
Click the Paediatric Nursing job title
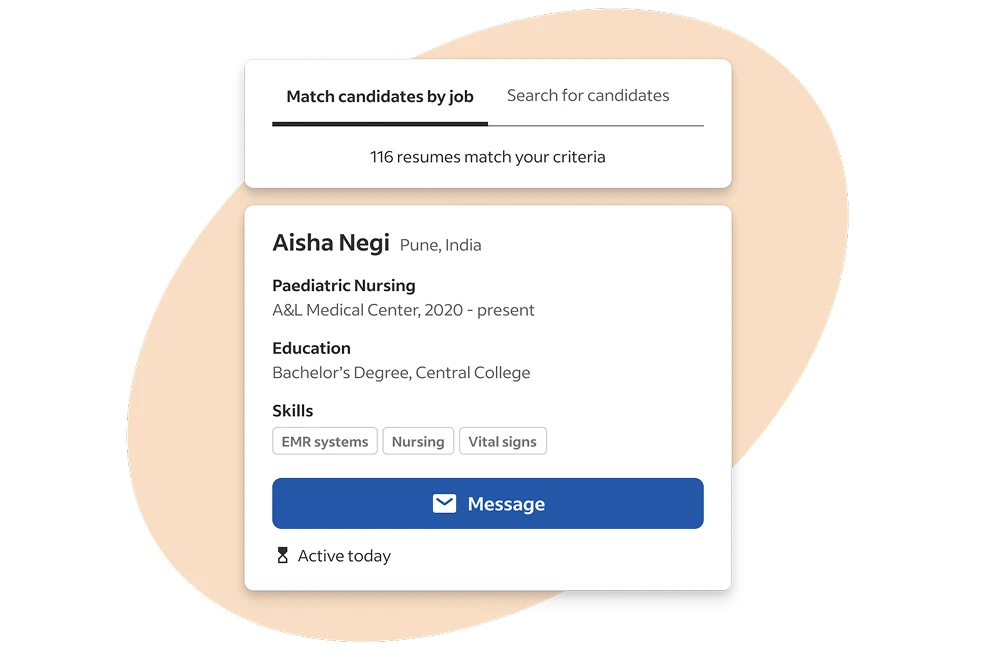click(x=344, y=285)
